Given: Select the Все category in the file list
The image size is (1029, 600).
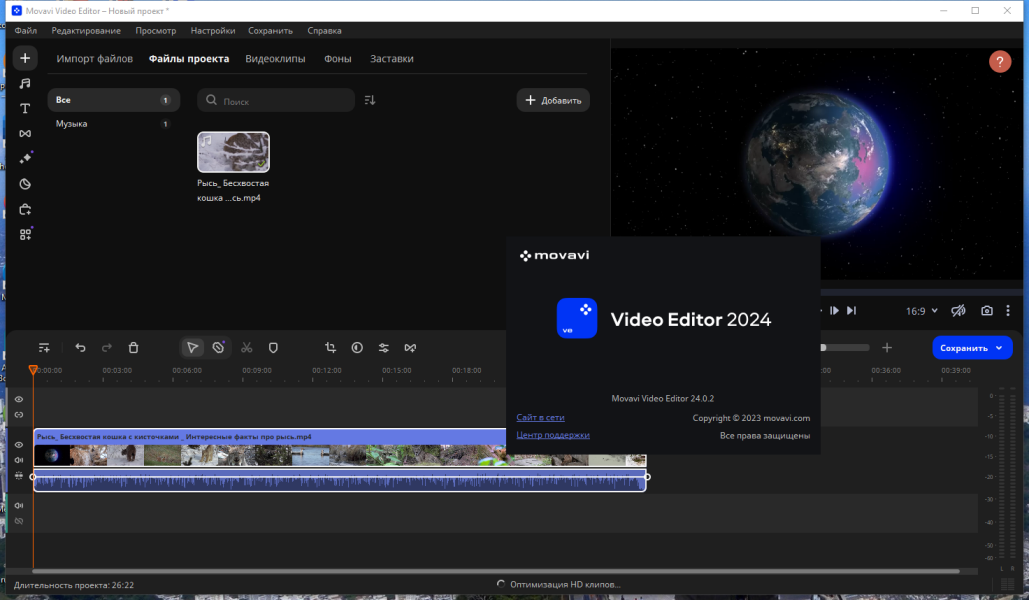Looking at the screenshot, I should 114,100.
